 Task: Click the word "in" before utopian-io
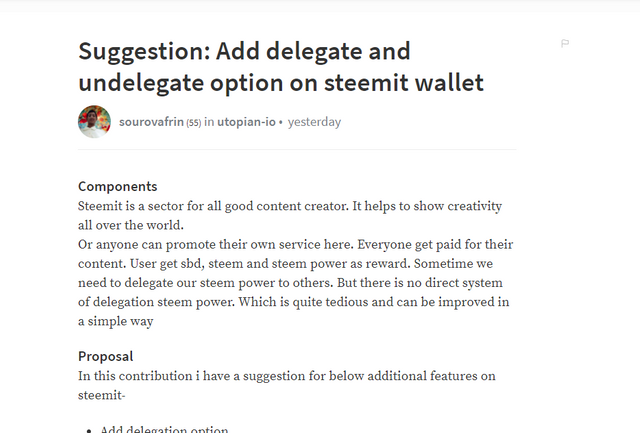pyautogui.click(x=209, y=122)
